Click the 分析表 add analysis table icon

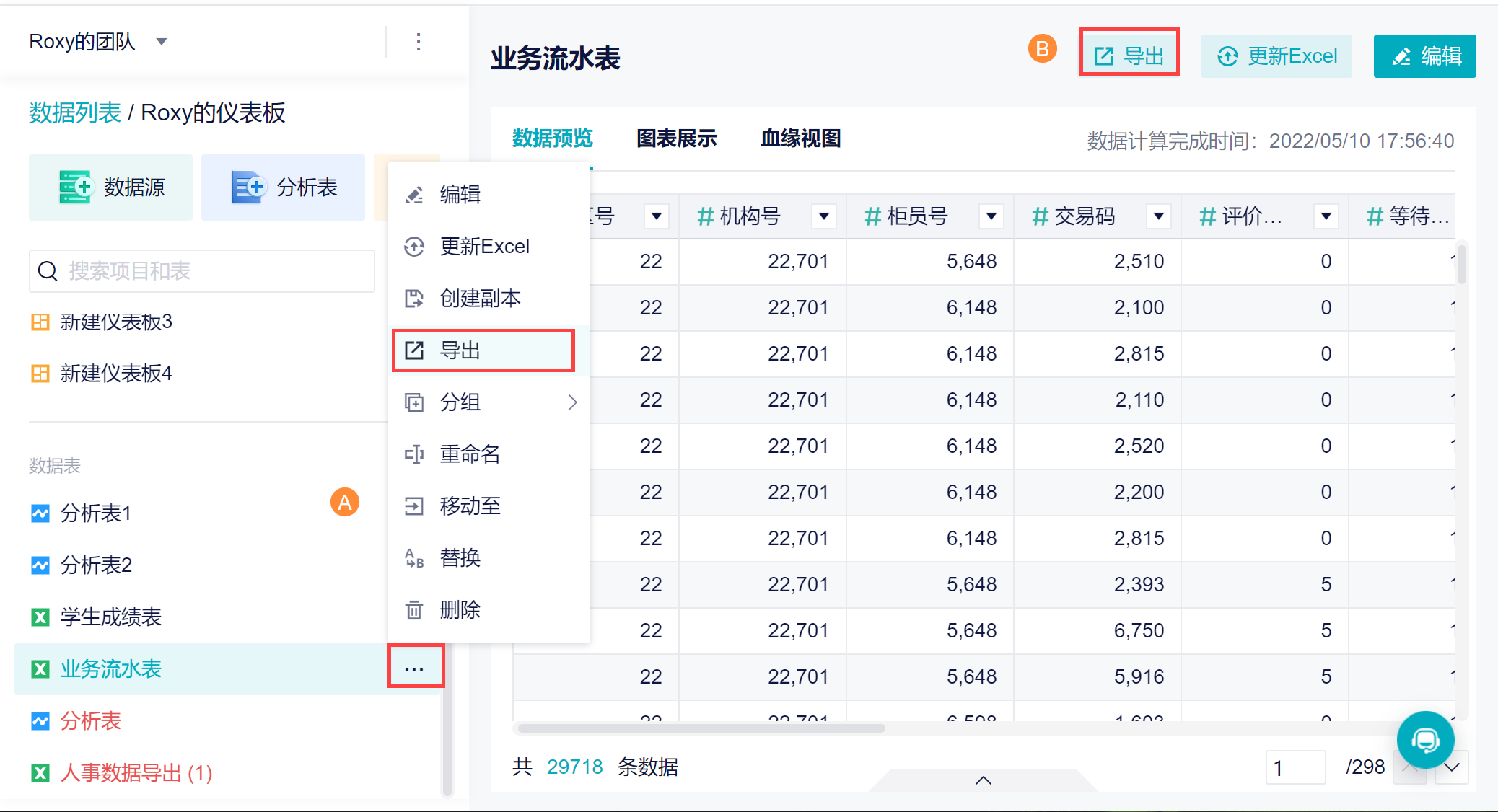(248, 187)
